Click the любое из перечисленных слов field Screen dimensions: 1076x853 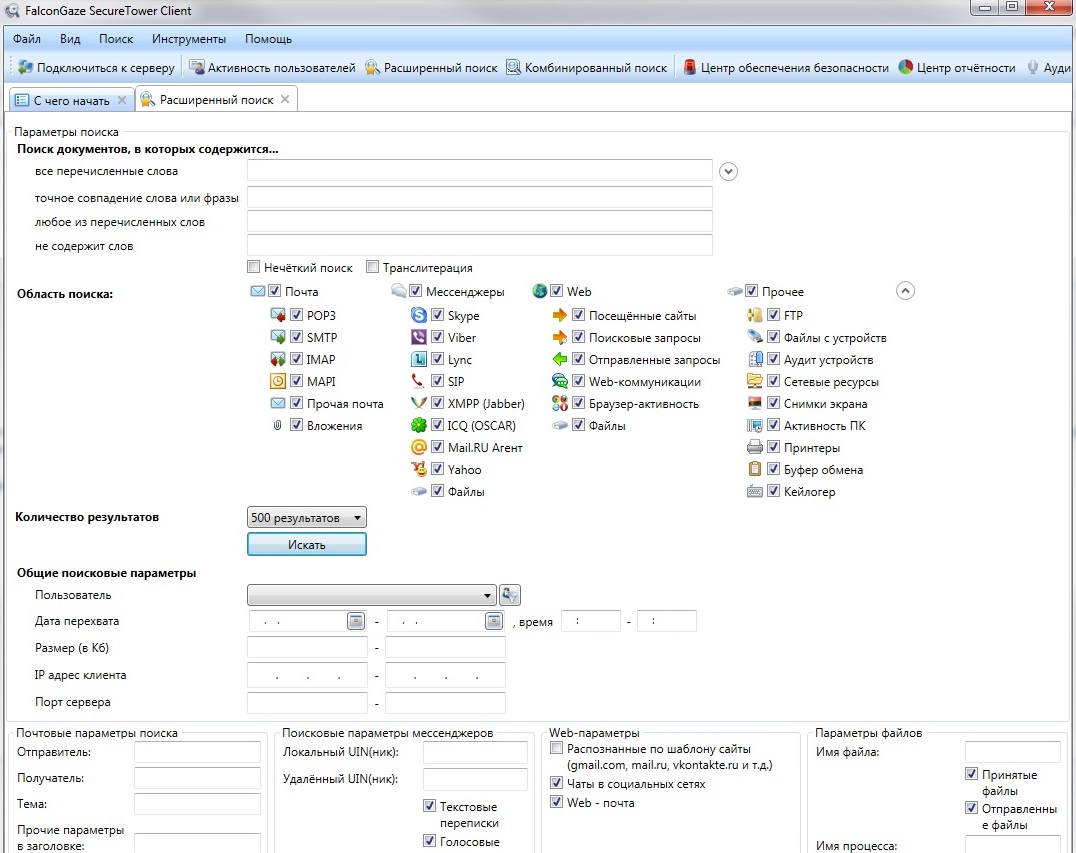(480, 221)
